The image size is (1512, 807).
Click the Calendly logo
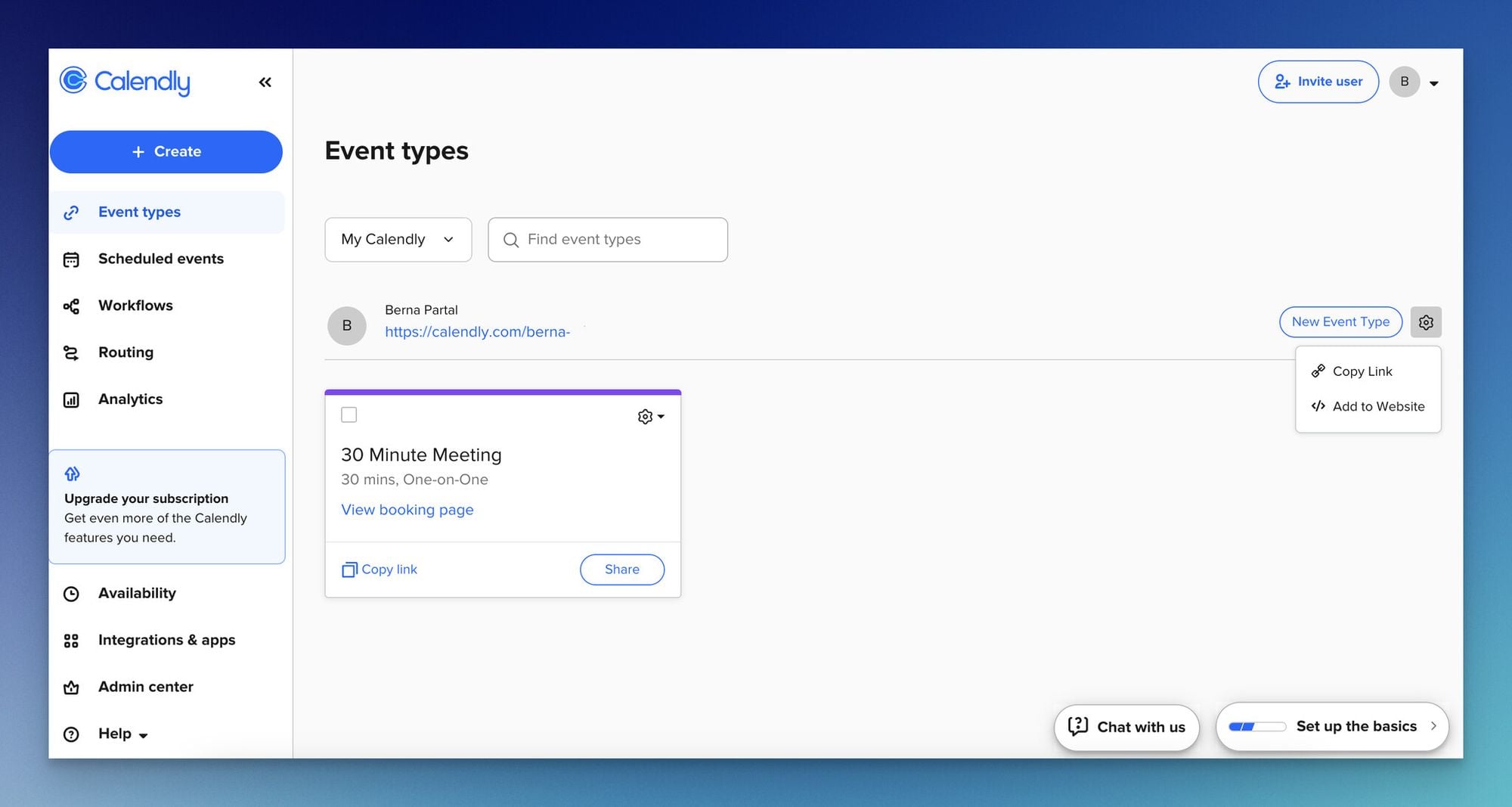[125, 81]
